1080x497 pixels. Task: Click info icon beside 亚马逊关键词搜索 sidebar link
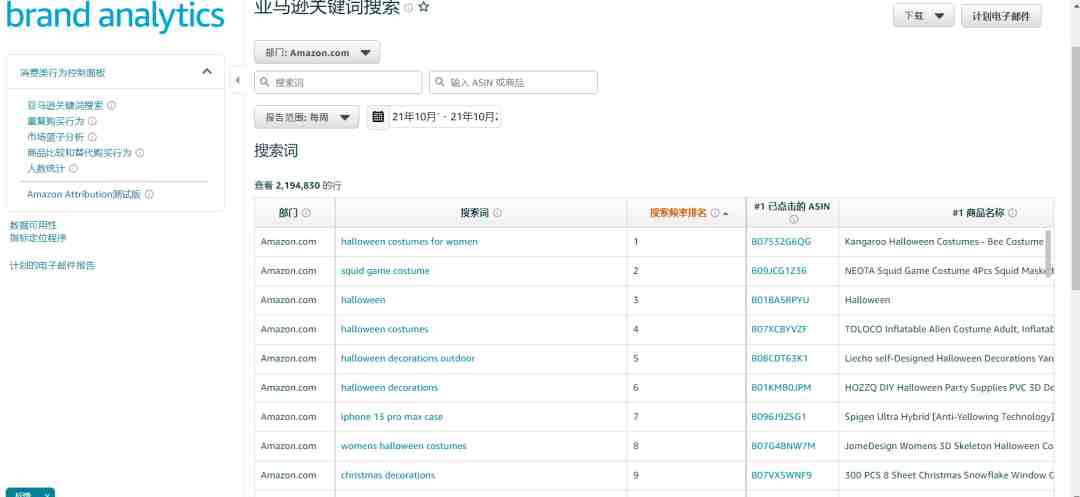click(x=112, y=105)
